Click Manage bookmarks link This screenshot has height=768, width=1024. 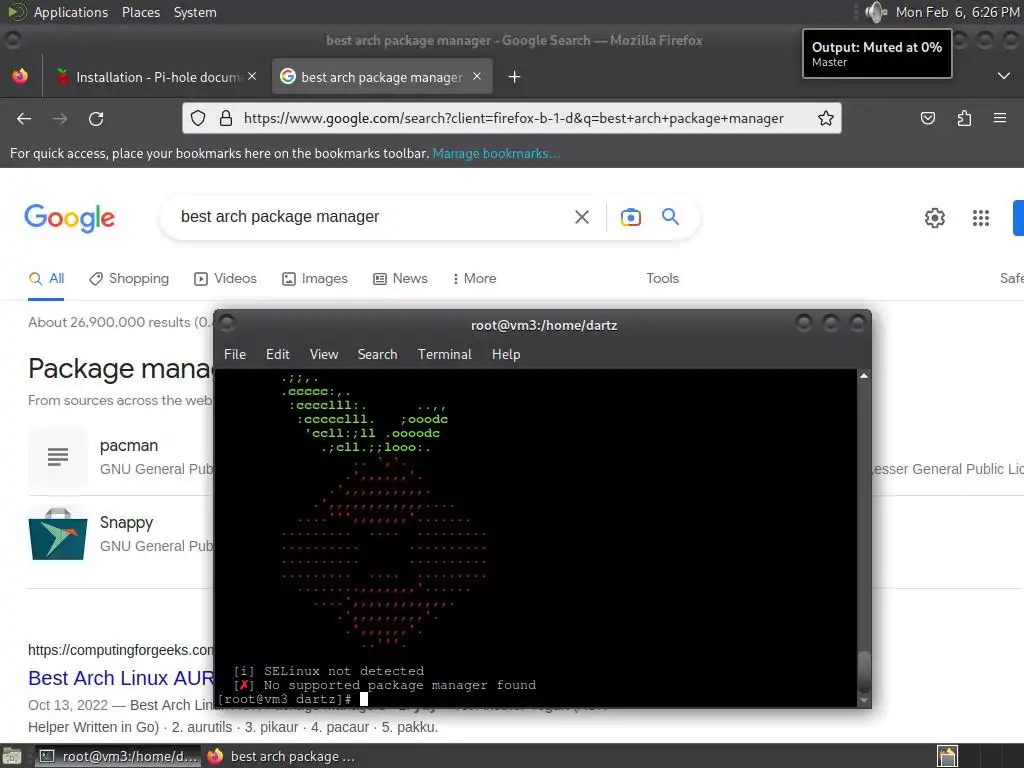pos(496,153)
